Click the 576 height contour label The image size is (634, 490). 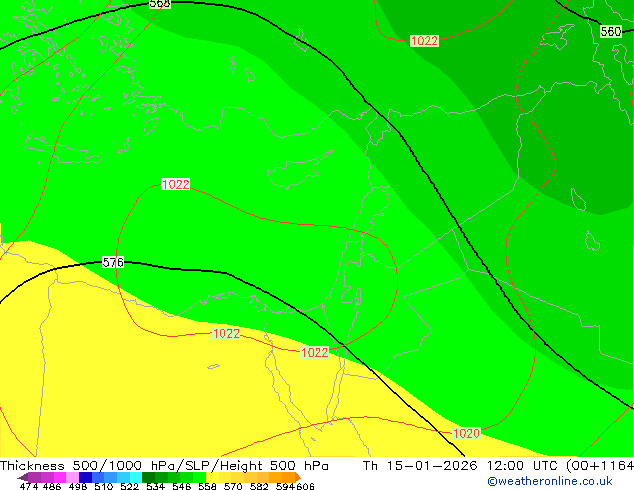113,262
